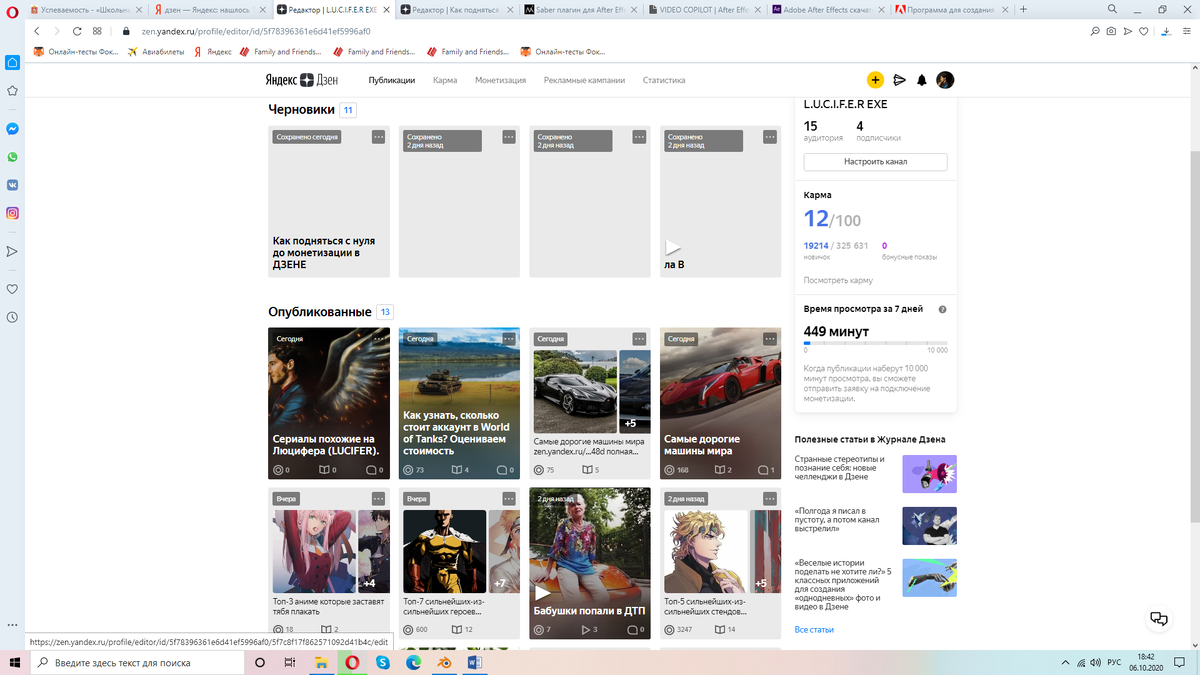Open the profile avatar in header
Screen dimensions: 1200x675
coord(945,80)
